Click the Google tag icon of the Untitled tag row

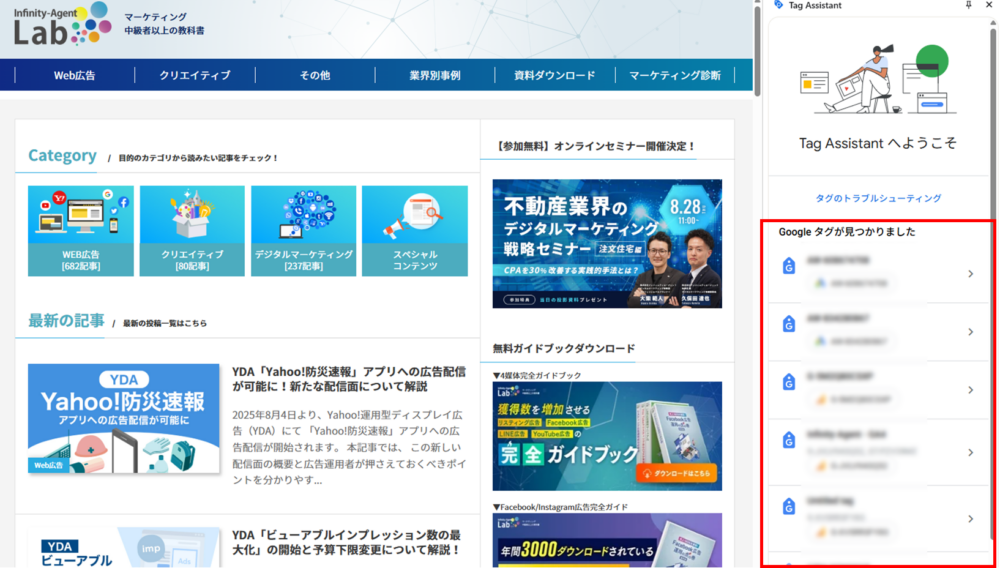[790, 507]
